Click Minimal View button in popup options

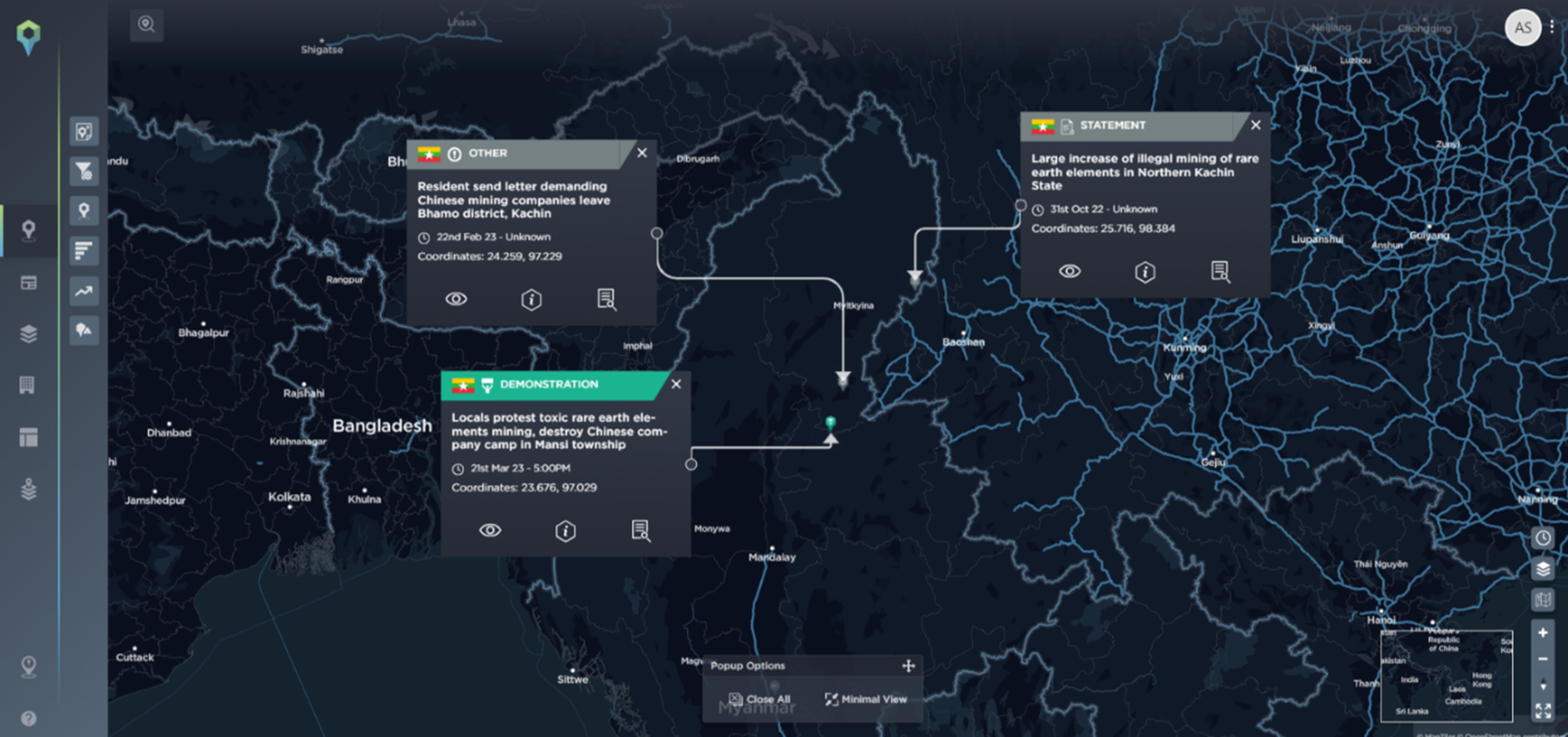point(866,700)
